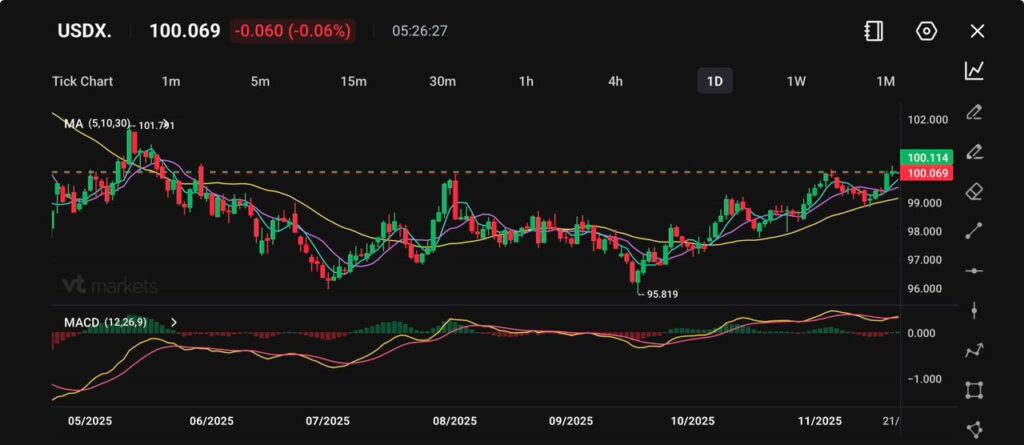1024x445 pixels.
Task: Open chart settings hexagon icon
Action: tap(926, 31)
